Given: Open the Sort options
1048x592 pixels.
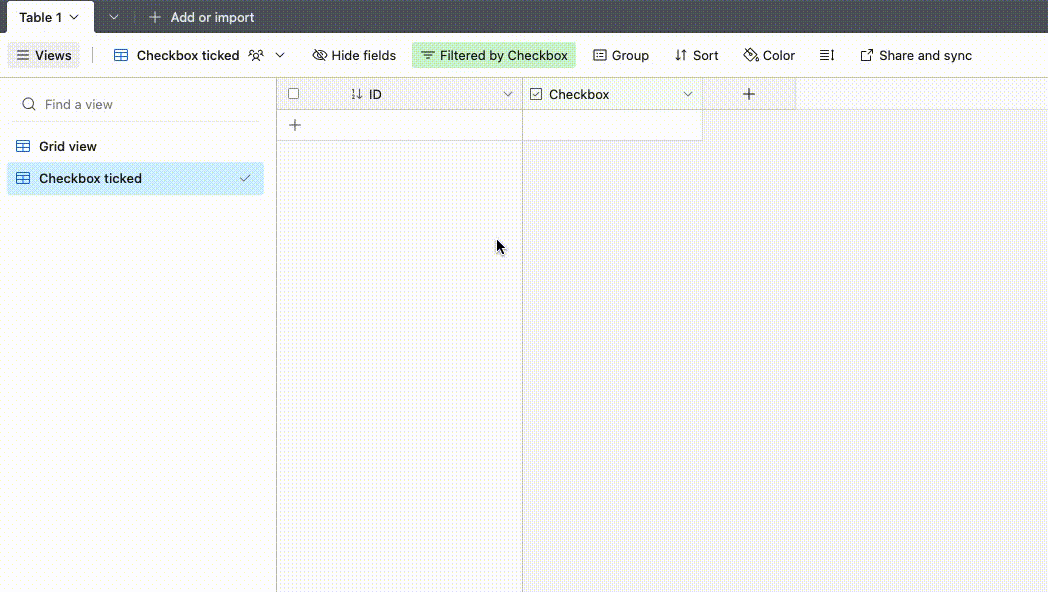Looking at the screenshot, I should point(696,55).
